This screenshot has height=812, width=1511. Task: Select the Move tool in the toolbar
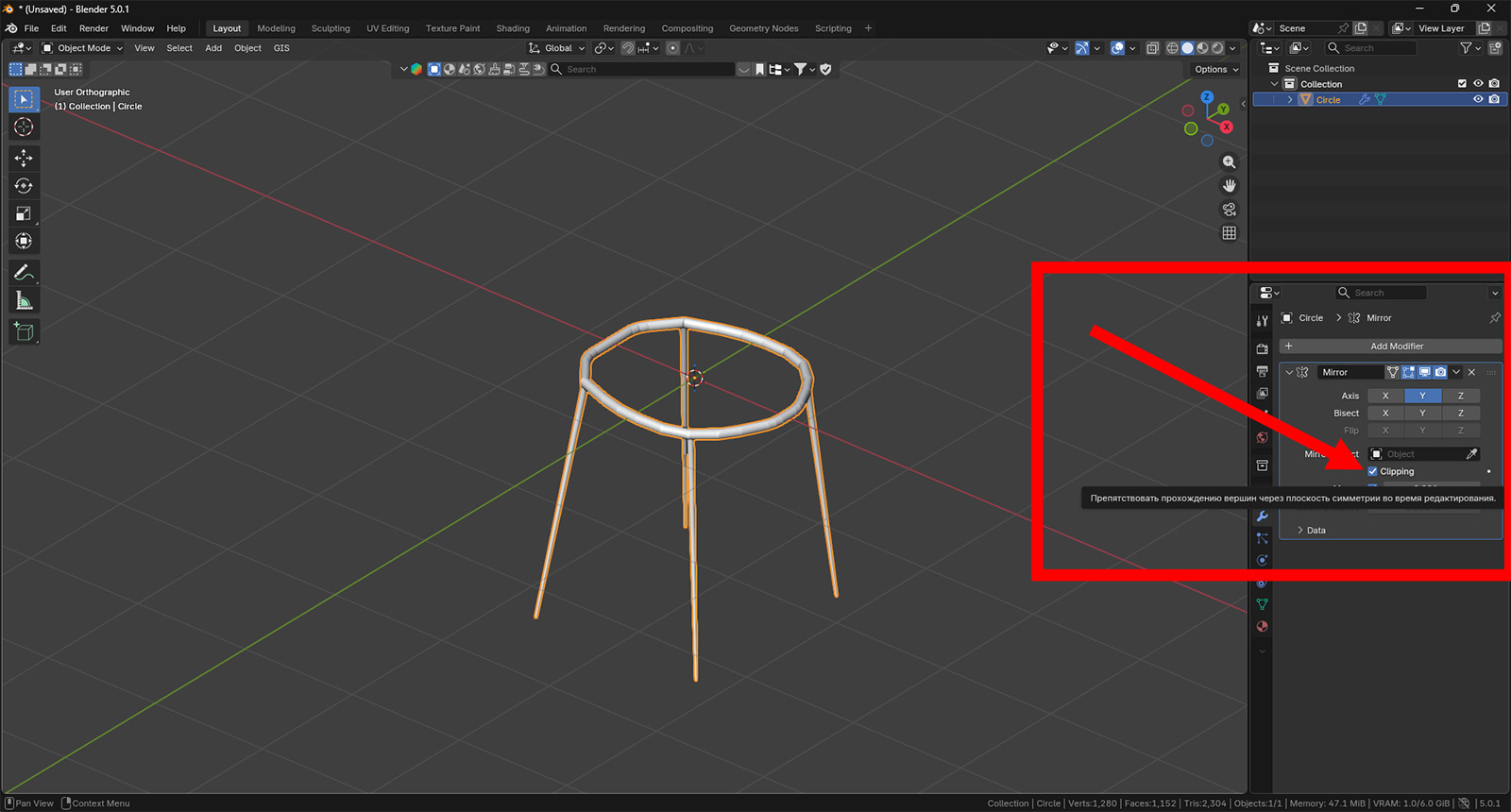pos(24,158)
